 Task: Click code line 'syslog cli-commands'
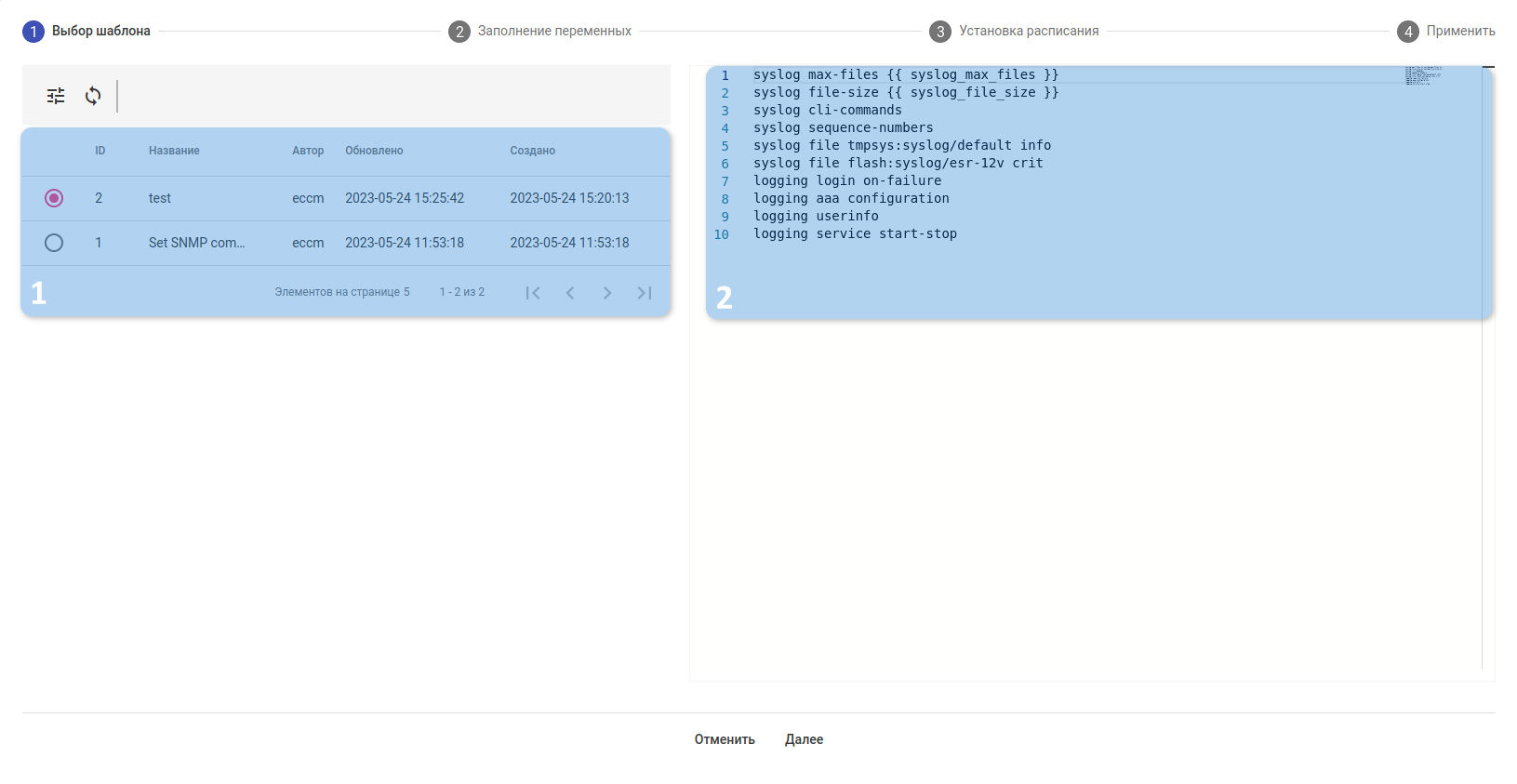pyautogui.click(x=828, y=110)
